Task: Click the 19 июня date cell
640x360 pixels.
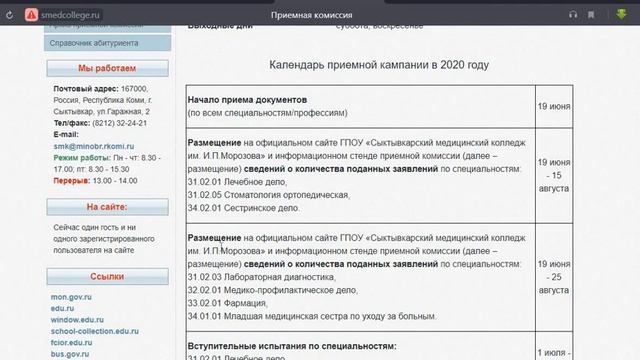Action: pos(554,106)
